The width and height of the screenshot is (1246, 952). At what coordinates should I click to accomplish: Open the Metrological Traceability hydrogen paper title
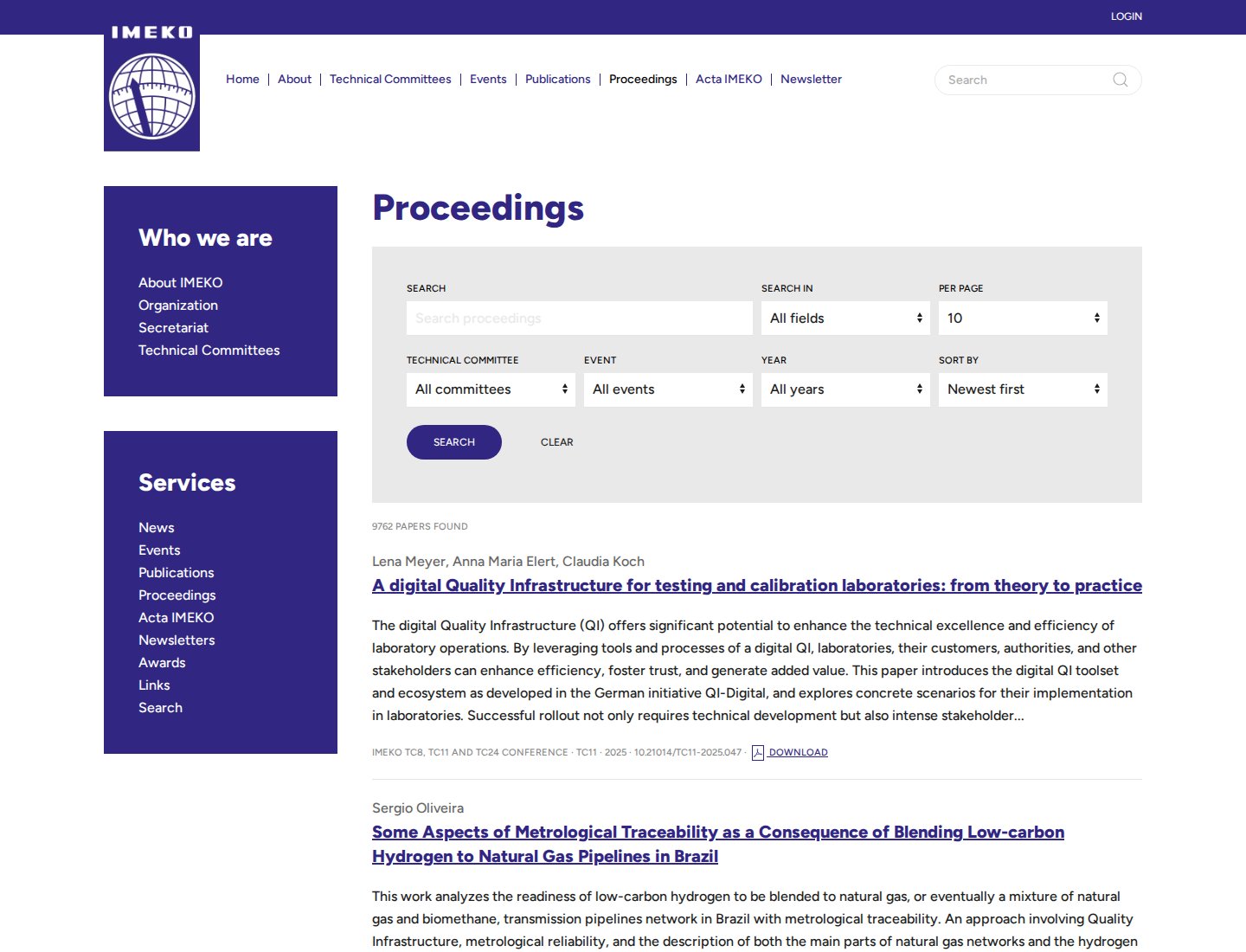(x=718, y=845)
